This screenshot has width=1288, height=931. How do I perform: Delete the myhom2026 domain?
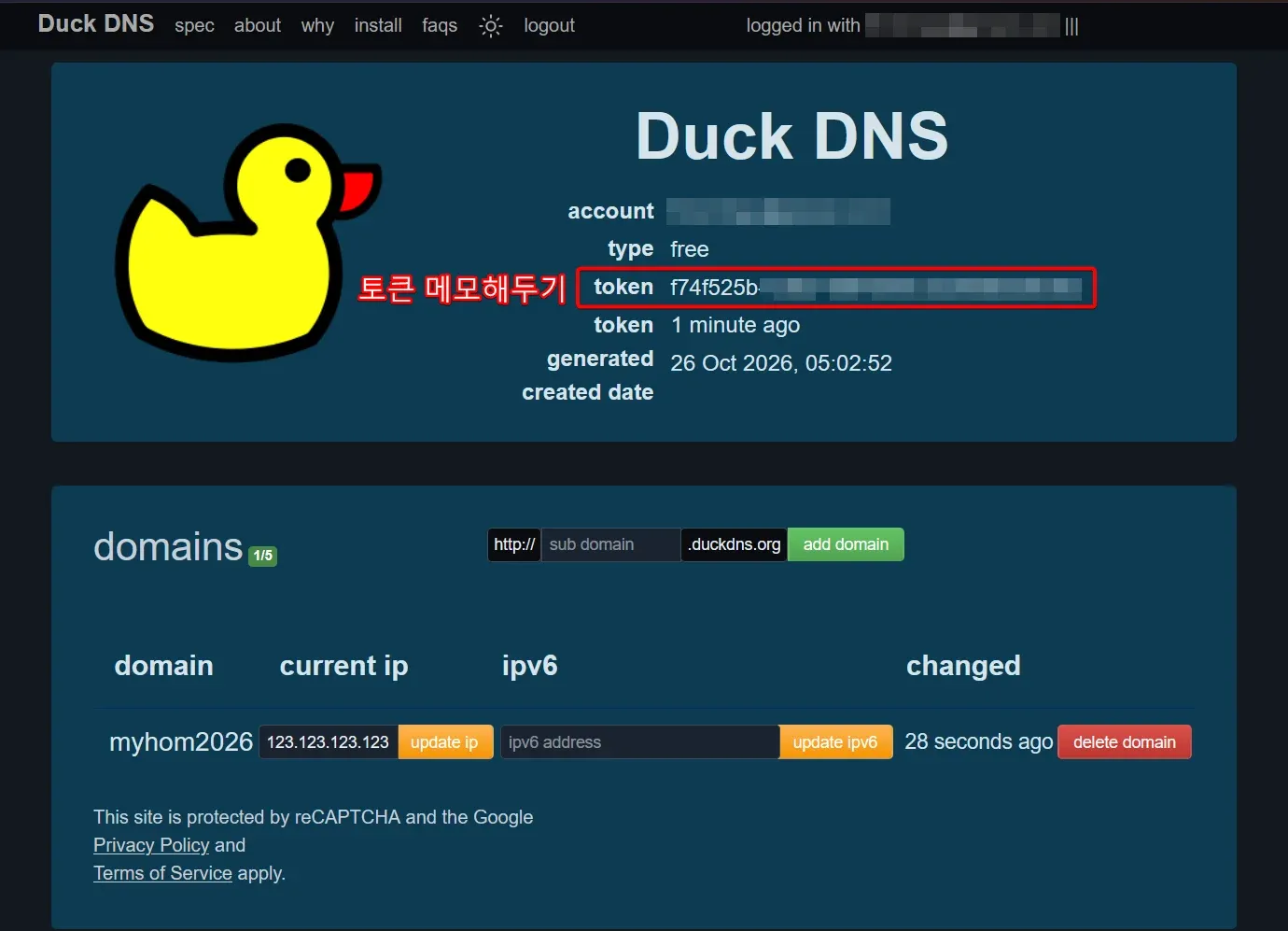pyautogui.click(x=1124, y=742)
